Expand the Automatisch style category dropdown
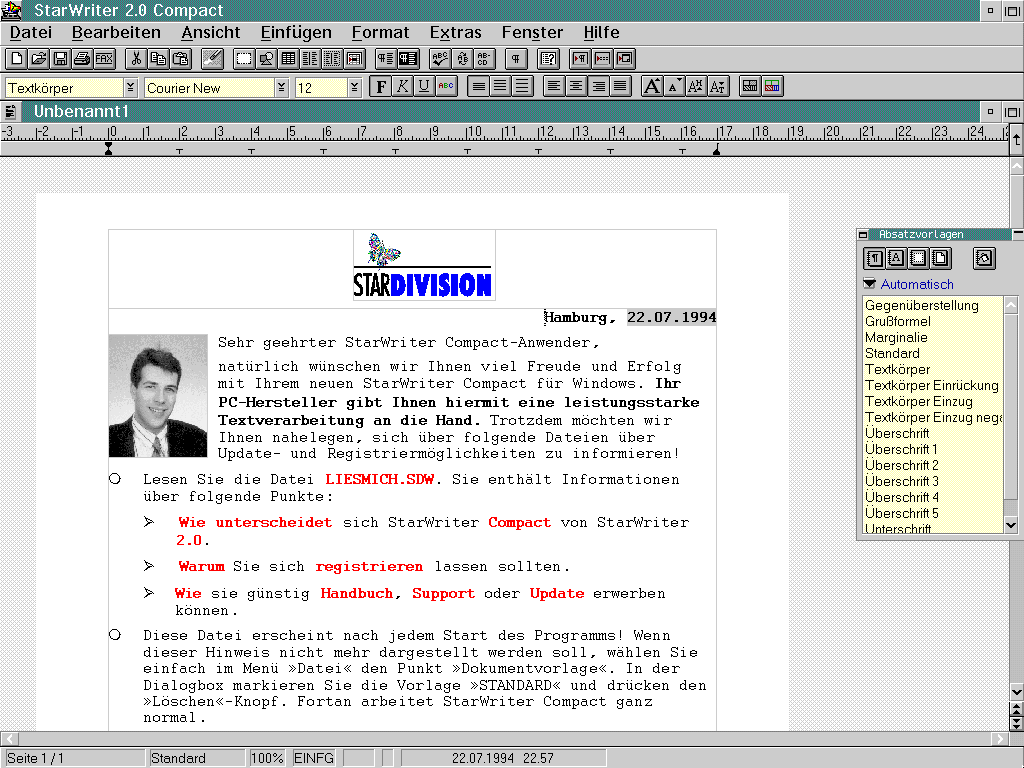1024x768 pixels. 869,283
